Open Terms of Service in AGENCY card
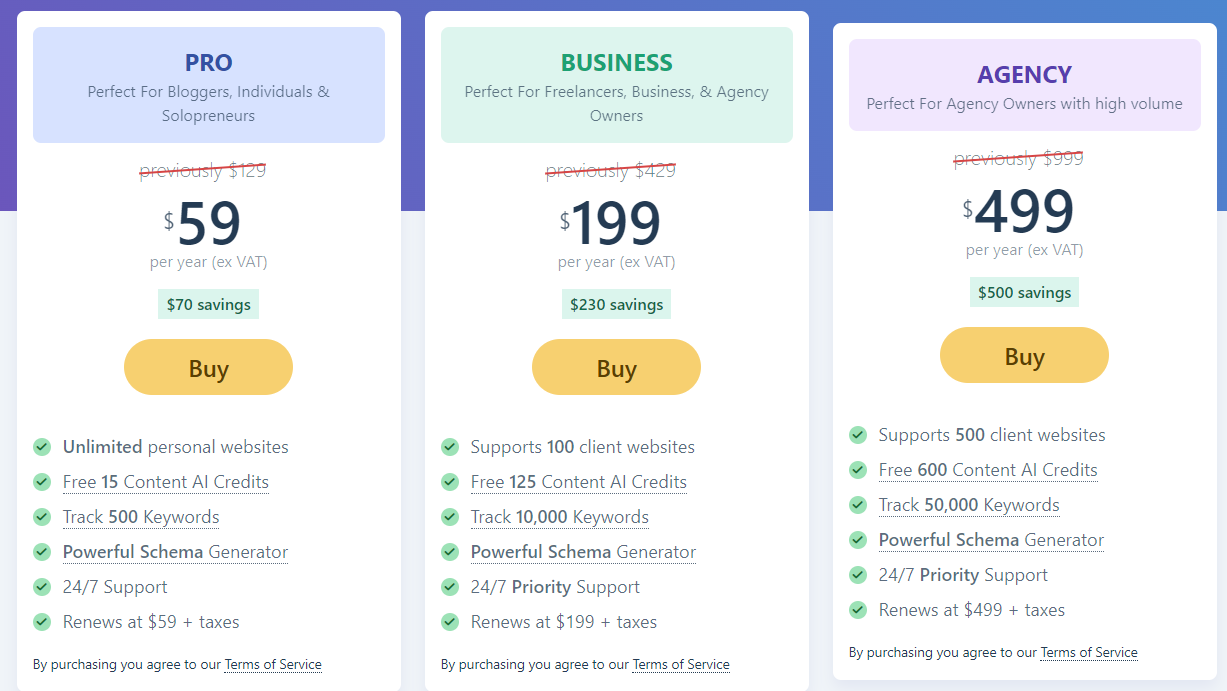The width and height of the screenshot is (1227, 691). point(1089,652)
